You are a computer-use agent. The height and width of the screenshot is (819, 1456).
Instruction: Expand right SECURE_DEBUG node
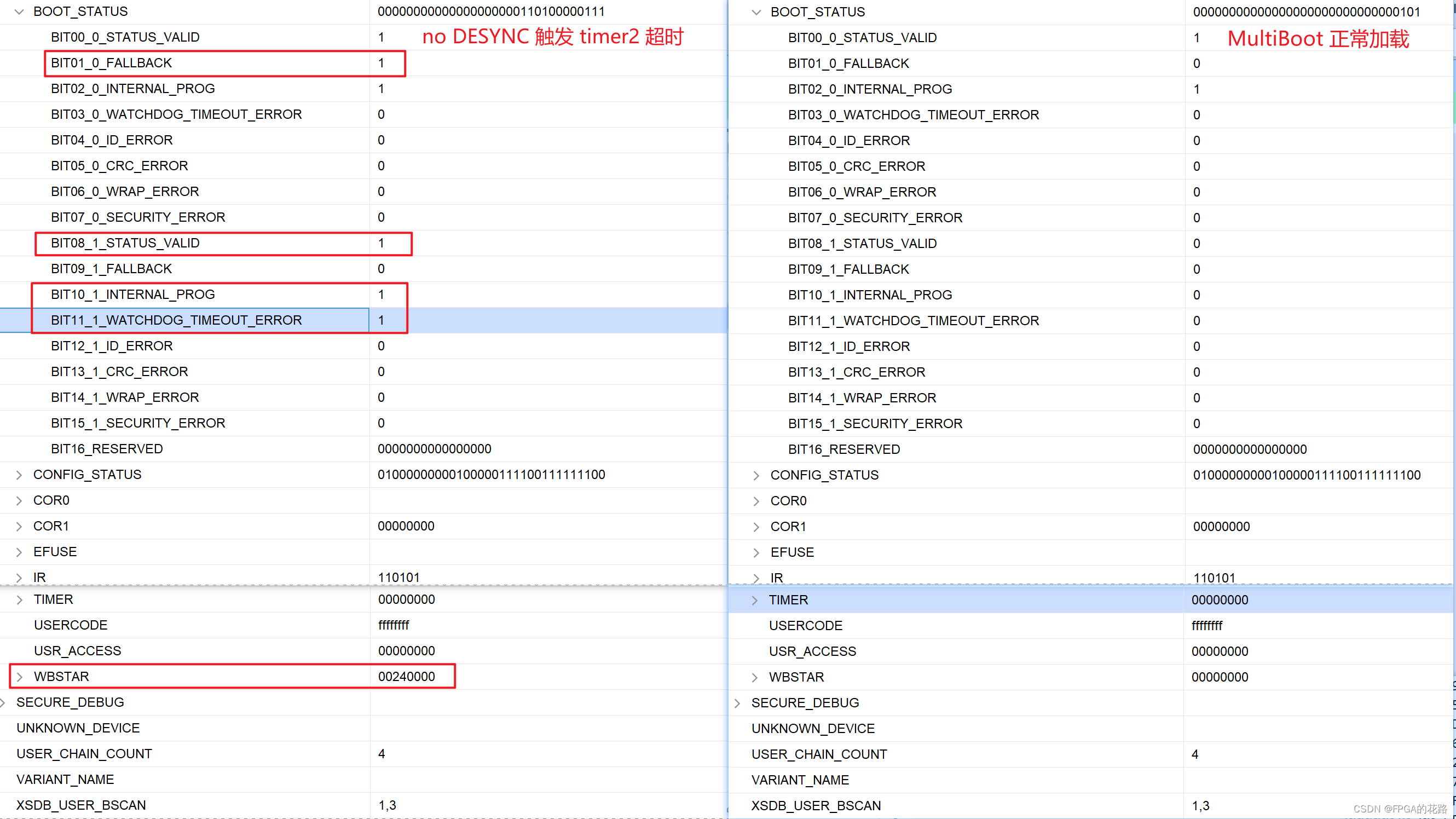[x=738, y=703]
